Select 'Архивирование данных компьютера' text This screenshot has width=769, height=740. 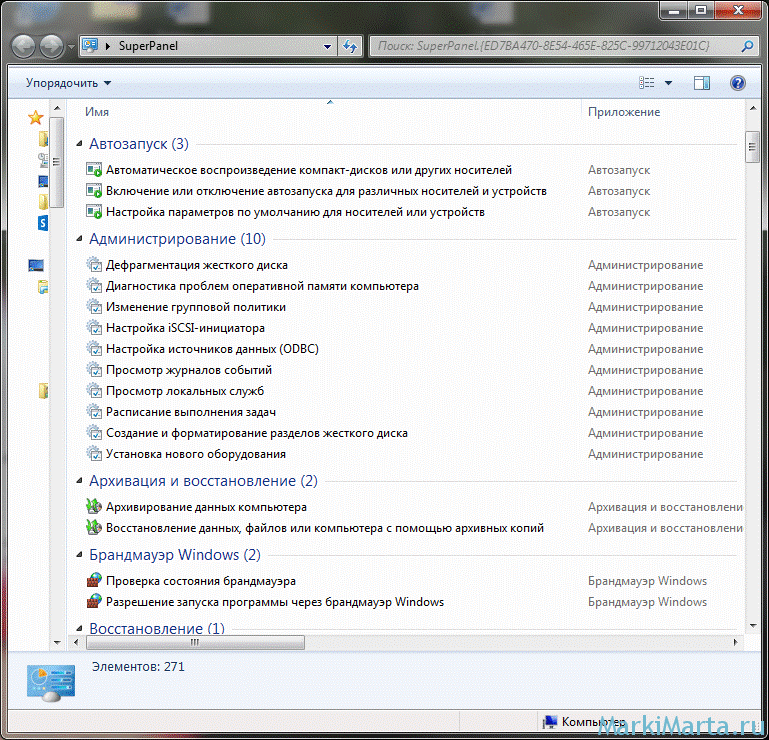pyautogui.click(x=206, y=507)
